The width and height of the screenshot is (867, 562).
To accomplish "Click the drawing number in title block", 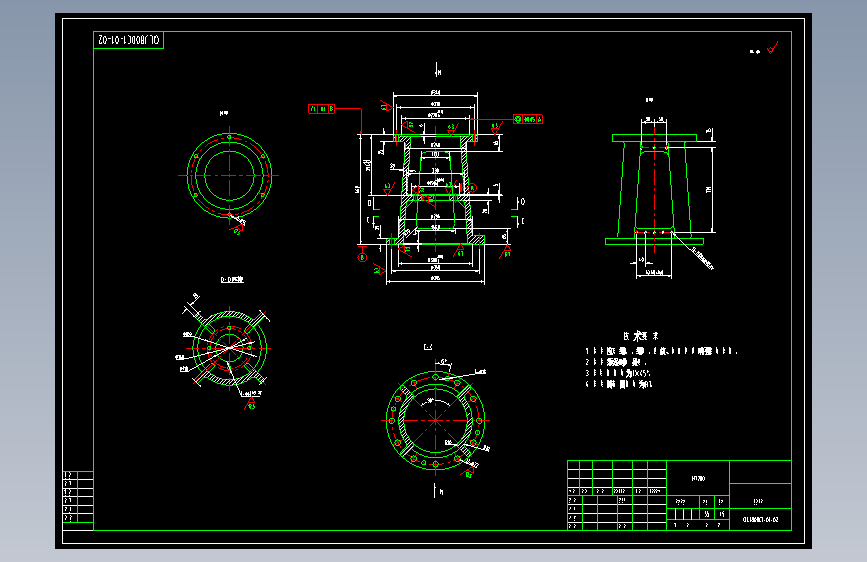I will coord(760,519).
